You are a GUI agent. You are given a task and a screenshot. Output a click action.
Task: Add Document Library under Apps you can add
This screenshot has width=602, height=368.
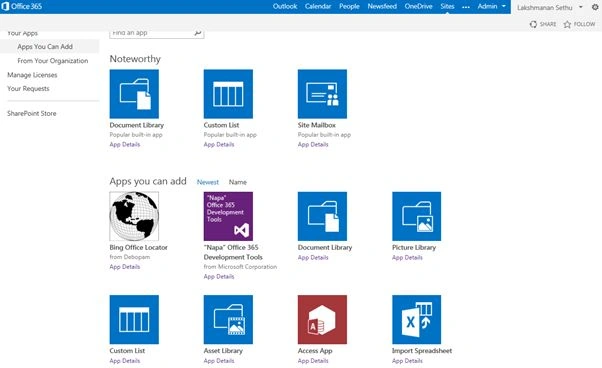pyautogui.click(x=322, y=216)
